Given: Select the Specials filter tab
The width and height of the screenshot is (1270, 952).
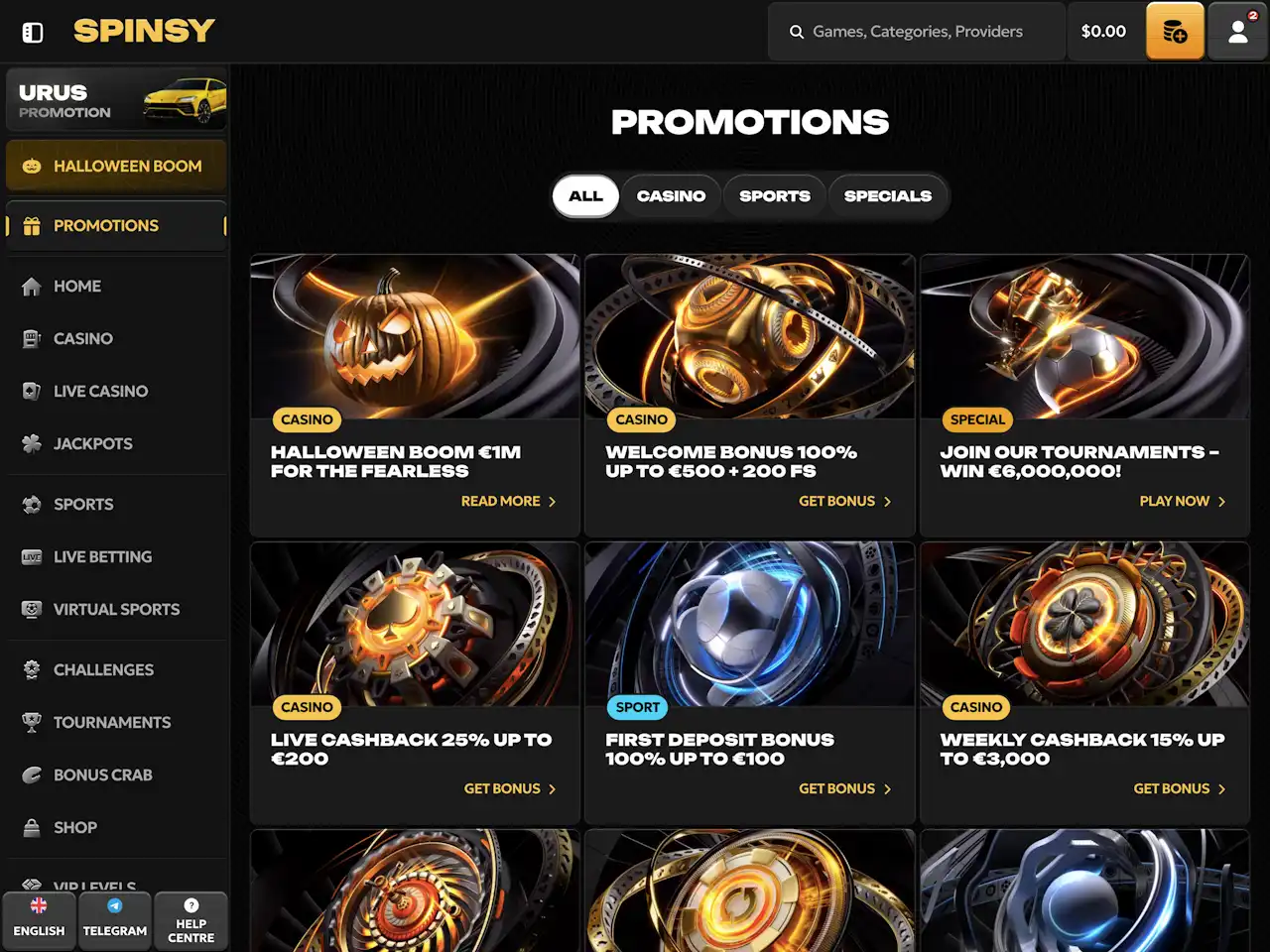Looking at the screenshot, I should 888,196.
